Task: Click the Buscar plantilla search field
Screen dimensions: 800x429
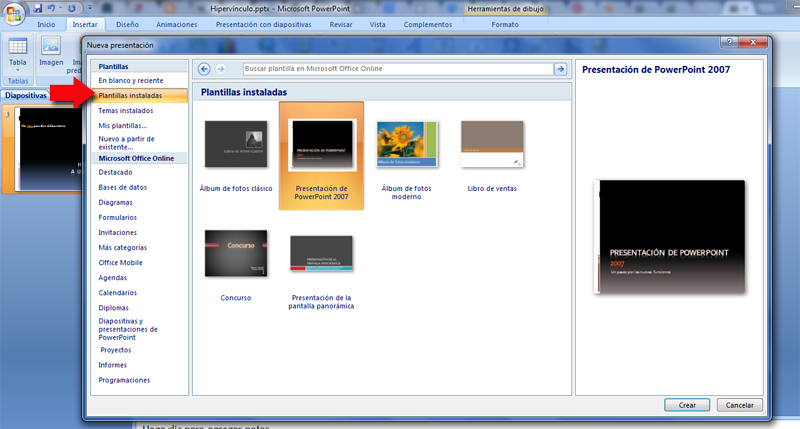Action: click(x=398, y=69)
